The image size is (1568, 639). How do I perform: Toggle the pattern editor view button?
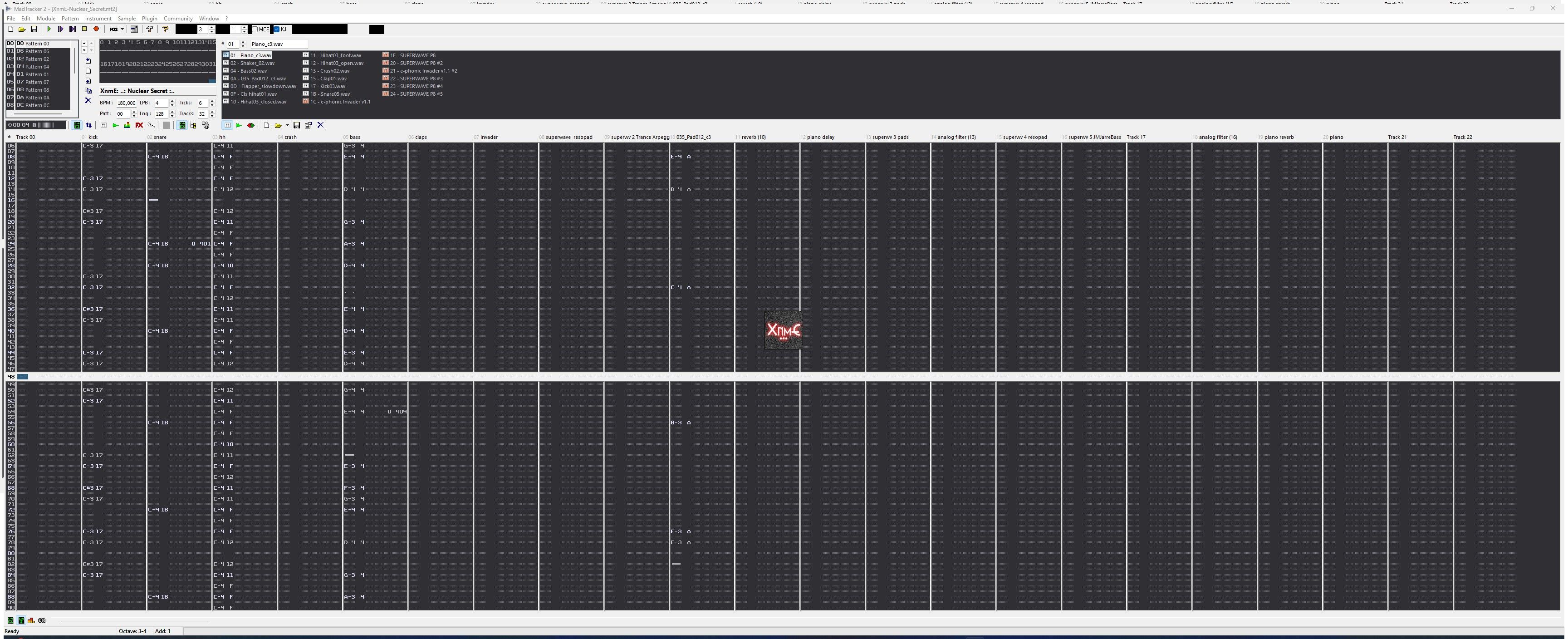click(x=77, y=125)
